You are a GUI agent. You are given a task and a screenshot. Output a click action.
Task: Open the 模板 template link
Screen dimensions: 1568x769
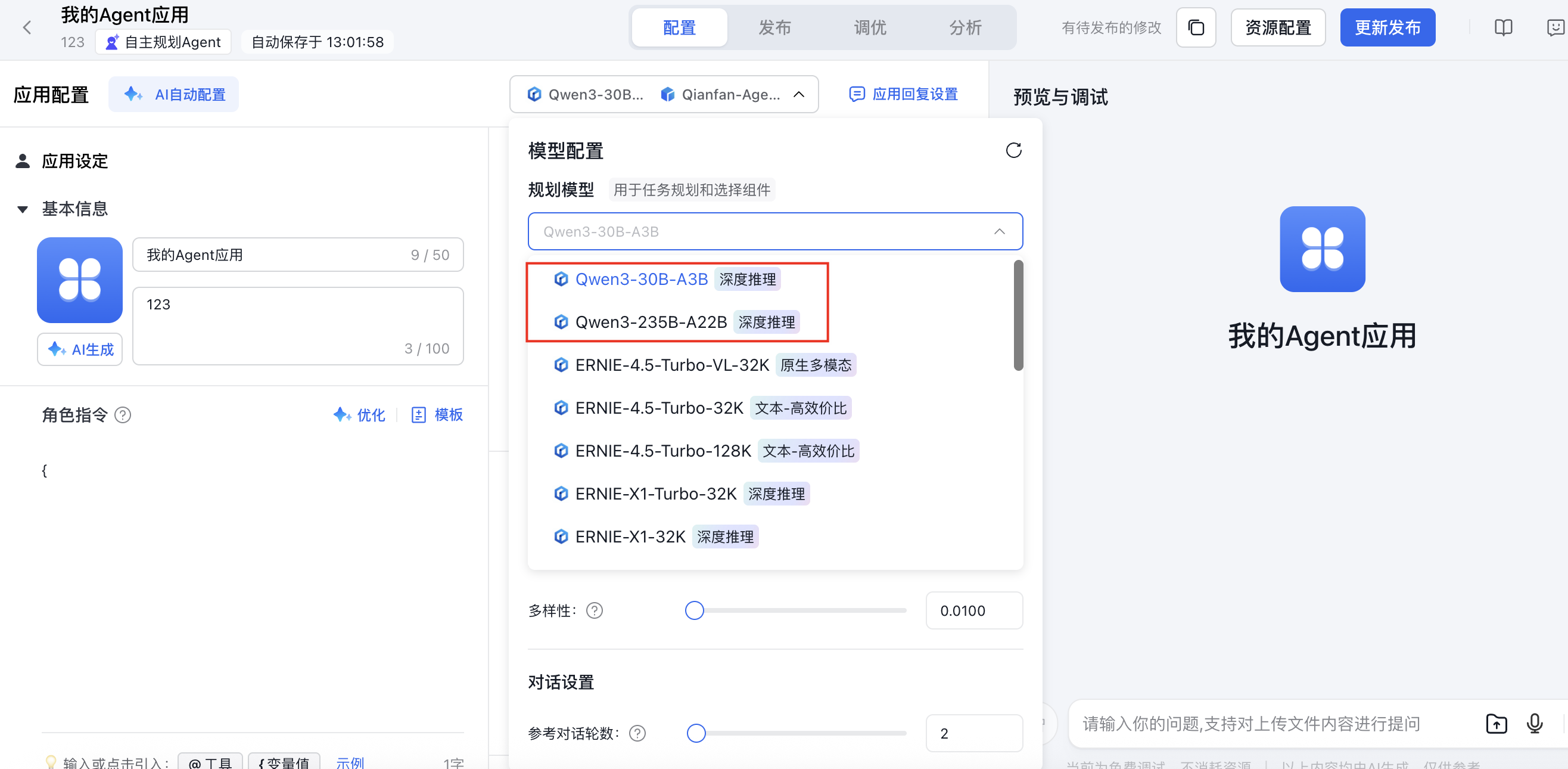[437, 415]
